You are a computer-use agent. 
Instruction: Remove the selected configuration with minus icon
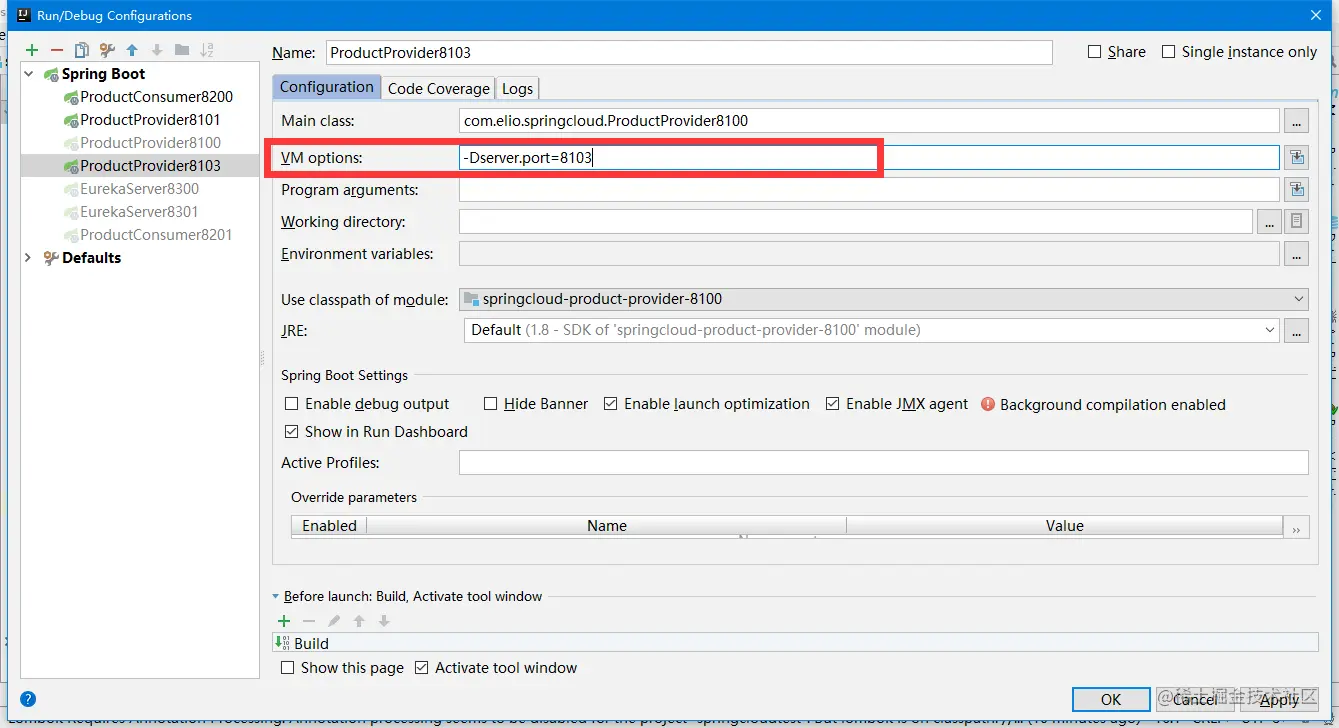[57, 50]
